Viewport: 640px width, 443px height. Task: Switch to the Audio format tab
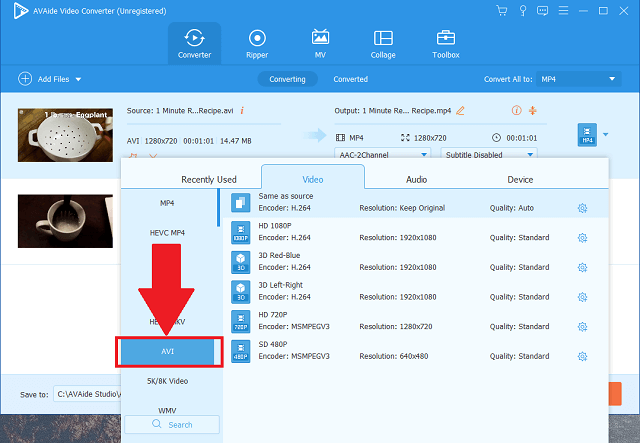pyautogui.click(x=416, y=179)
